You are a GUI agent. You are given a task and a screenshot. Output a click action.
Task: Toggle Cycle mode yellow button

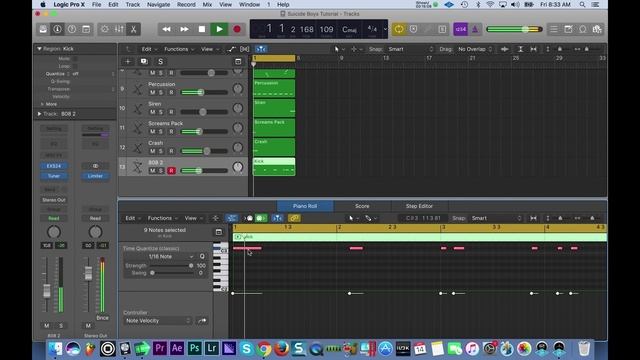click(399, 29)
